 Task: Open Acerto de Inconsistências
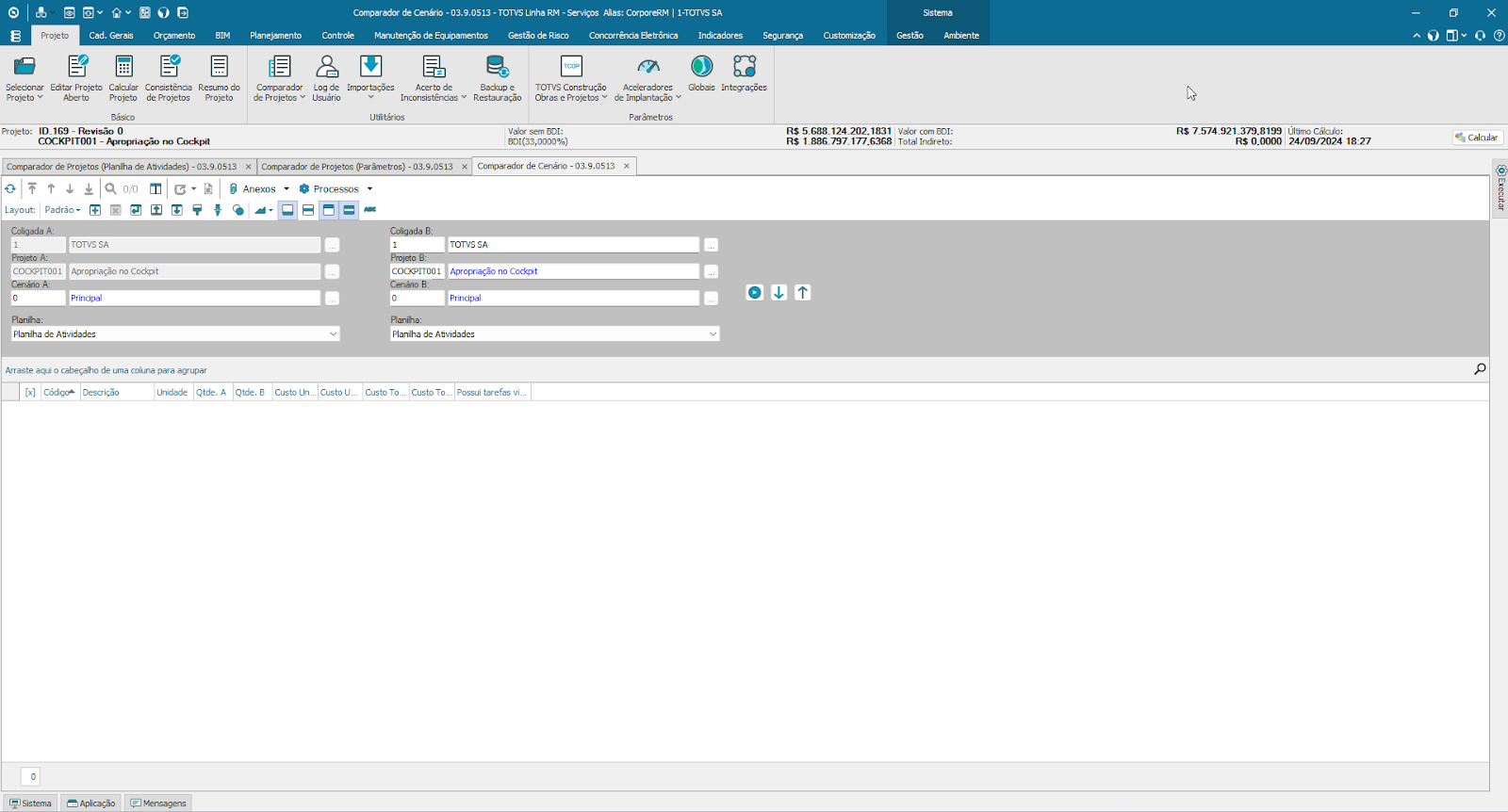[434, 78]
